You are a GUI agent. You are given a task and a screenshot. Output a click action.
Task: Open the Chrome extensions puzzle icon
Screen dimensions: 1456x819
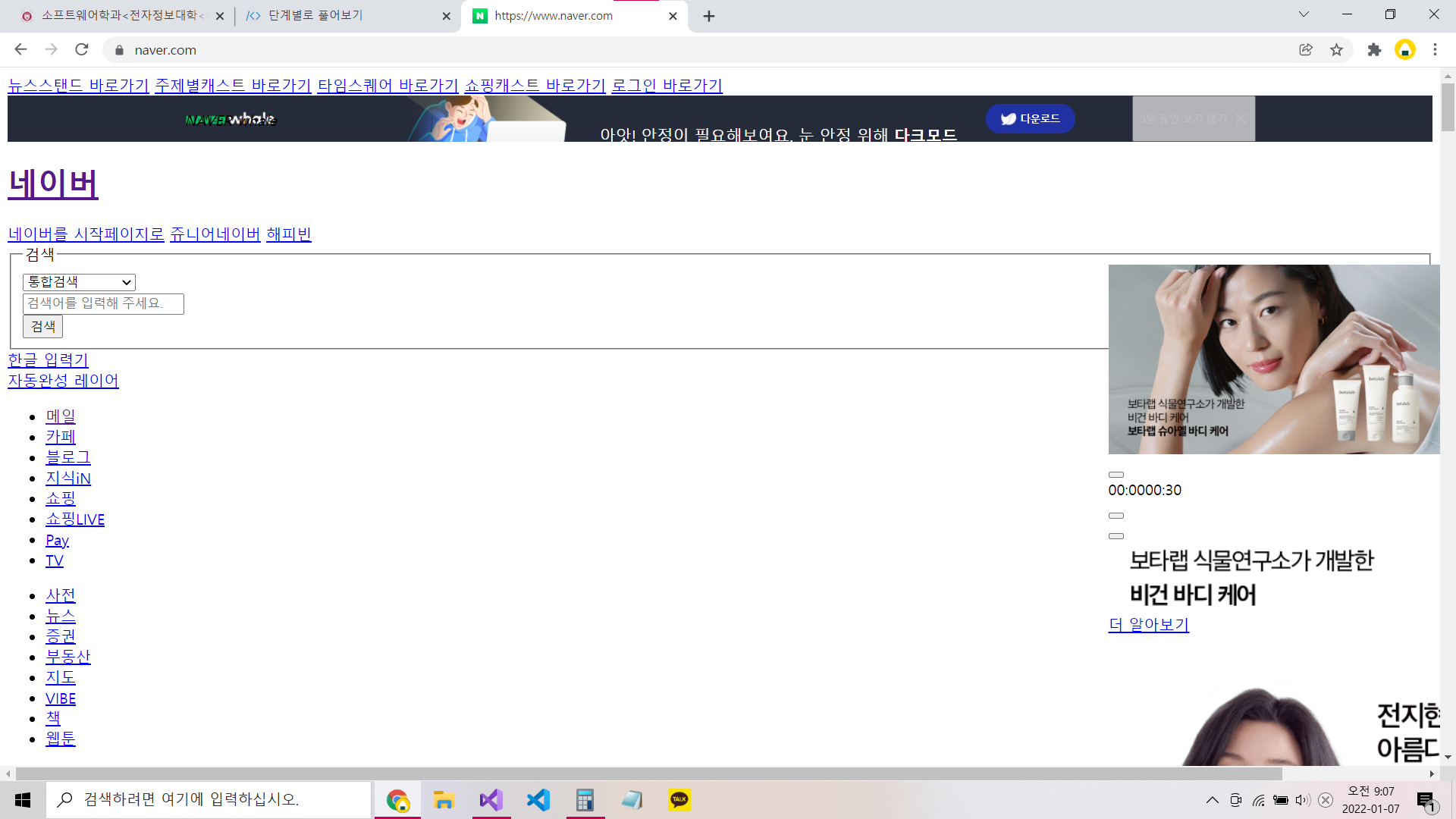pos(1374,50)
